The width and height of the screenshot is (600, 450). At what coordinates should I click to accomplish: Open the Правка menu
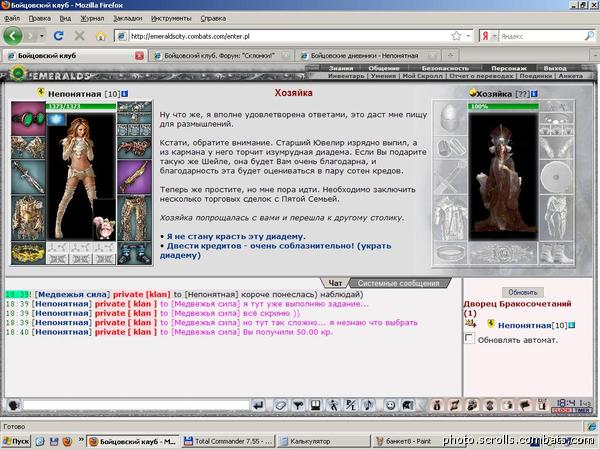[39, 18]
